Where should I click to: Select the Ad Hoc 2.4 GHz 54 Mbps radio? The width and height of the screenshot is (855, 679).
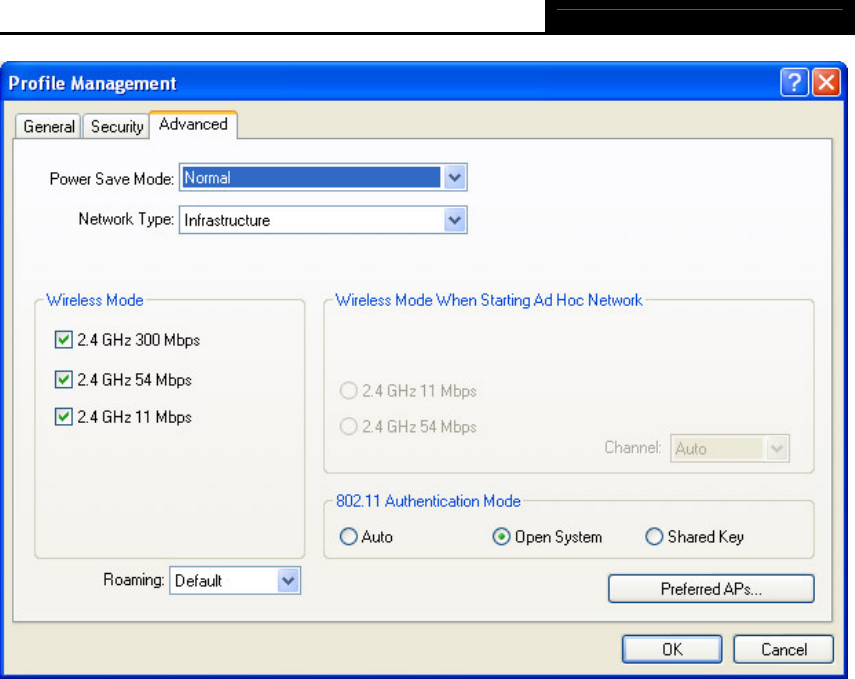tap(348, 426)
